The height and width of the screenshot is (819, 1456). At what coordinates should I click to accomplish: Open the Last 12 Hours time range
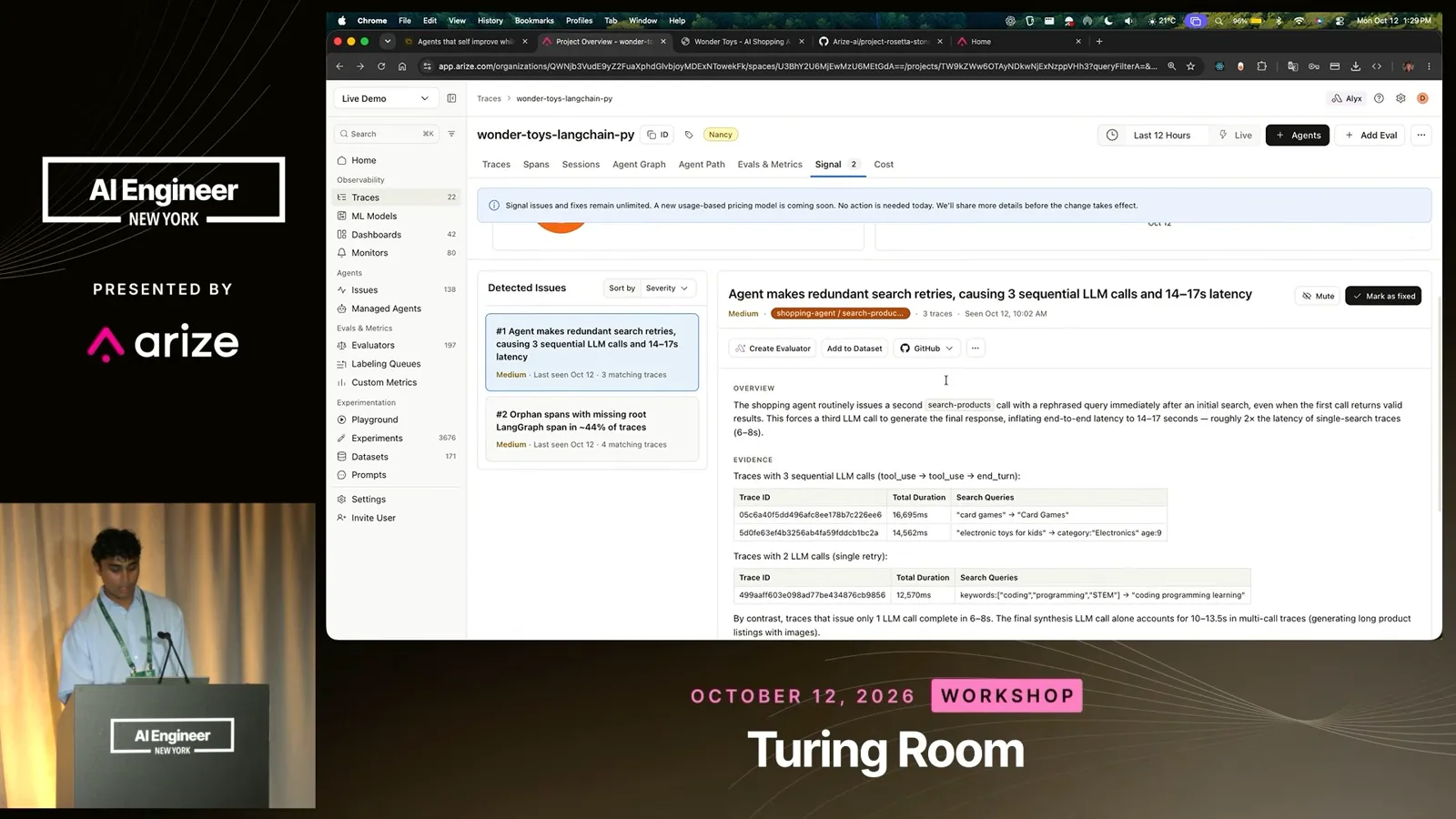1152,136
